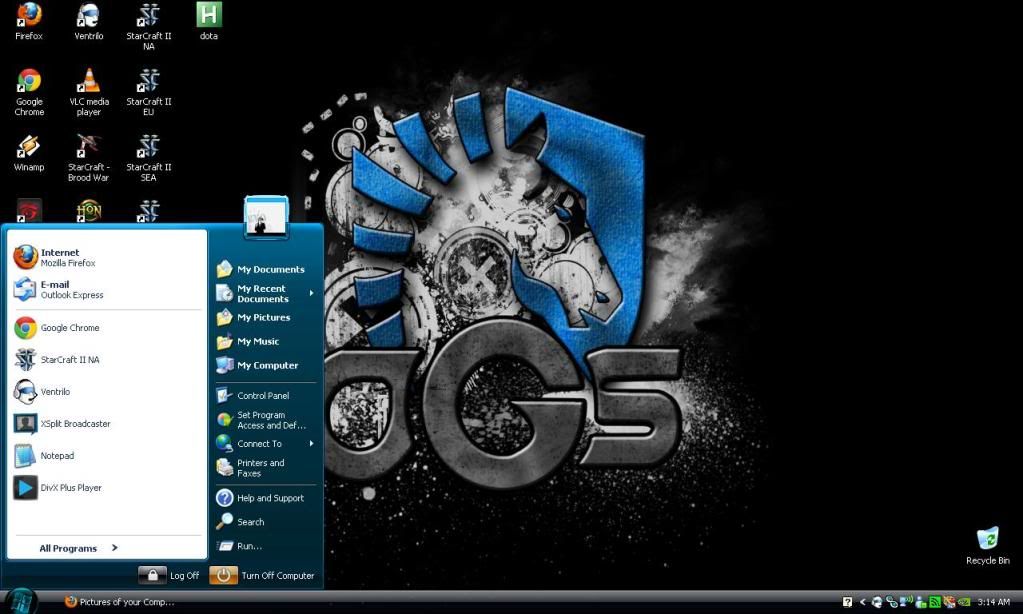The width and height of the screenshot is (1023, 614).
Task: Select Control Panel in Start menu
Action: coord(262,395)
